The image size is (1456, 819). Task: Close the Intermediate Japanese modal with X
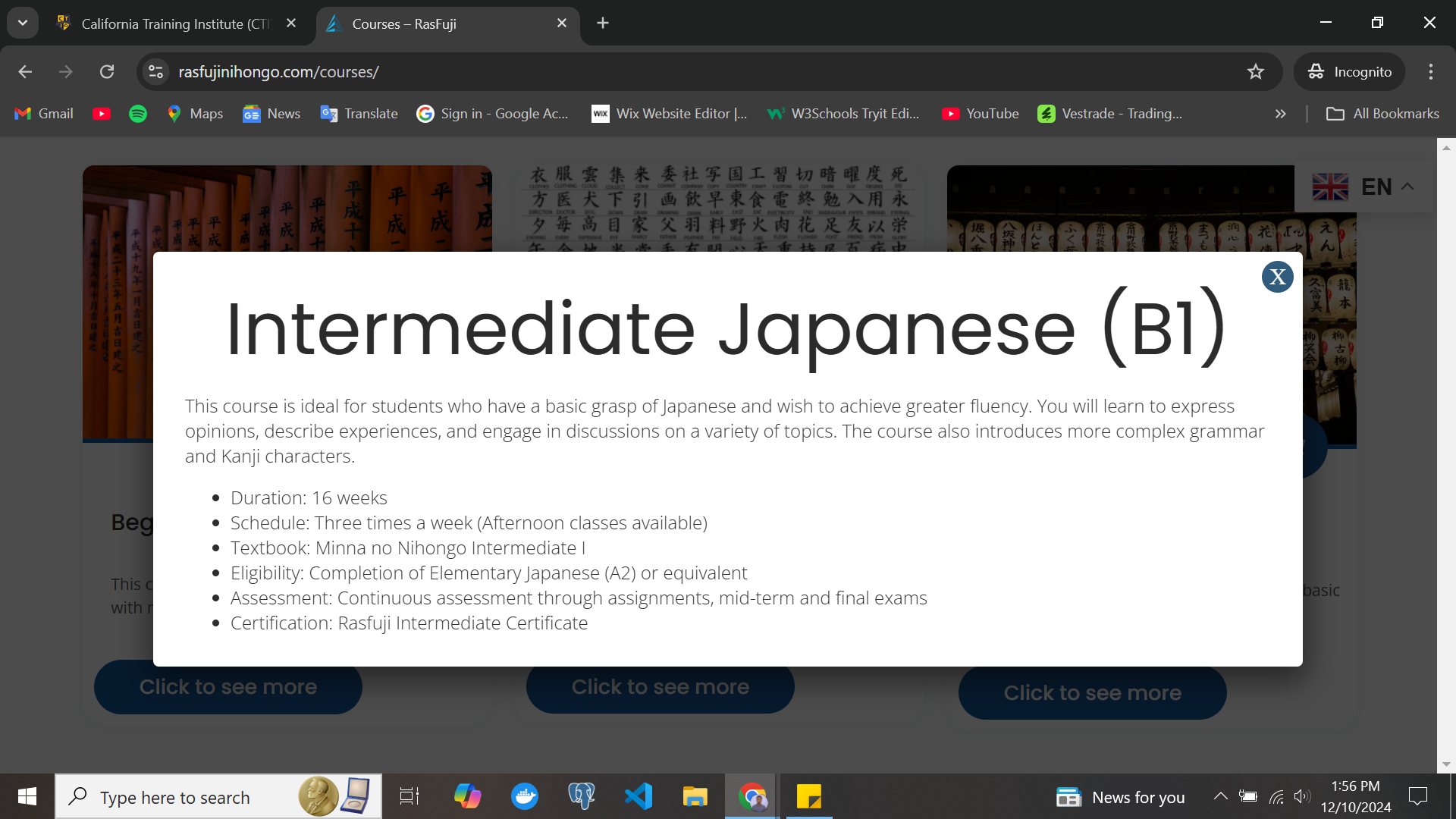1277,277
